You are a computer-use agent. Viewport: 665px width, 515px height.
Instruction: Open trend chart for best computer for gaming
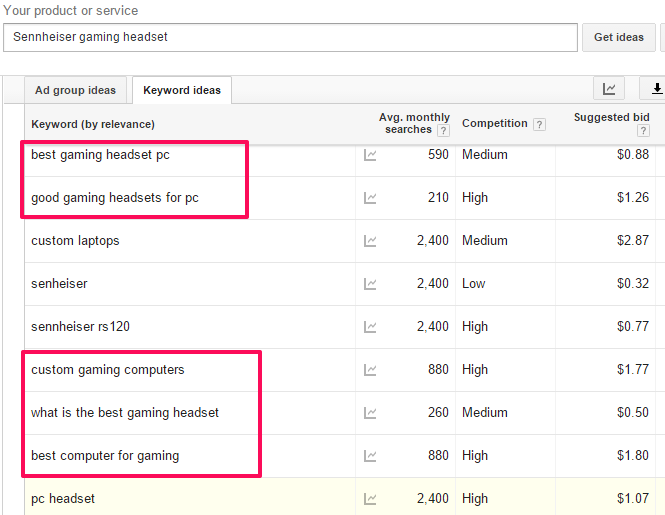click(370, 456)
